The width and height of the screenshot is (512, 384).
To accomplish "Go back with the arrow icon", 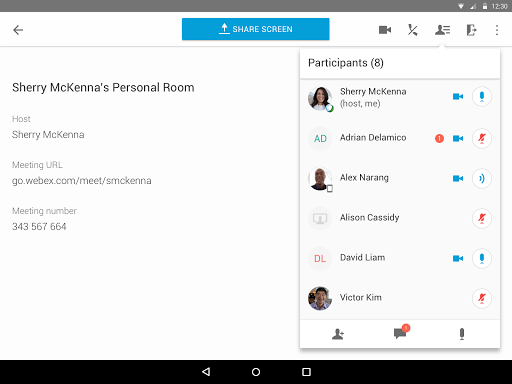I will click(18, 30).
